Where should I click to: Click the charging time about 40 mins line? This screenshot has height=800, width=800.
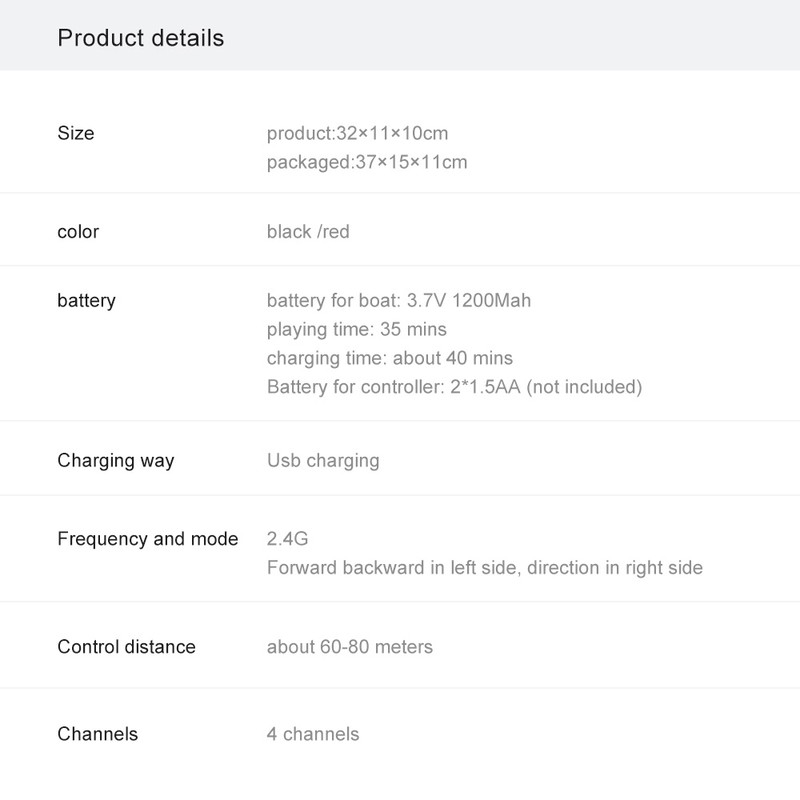click(390, 358)
